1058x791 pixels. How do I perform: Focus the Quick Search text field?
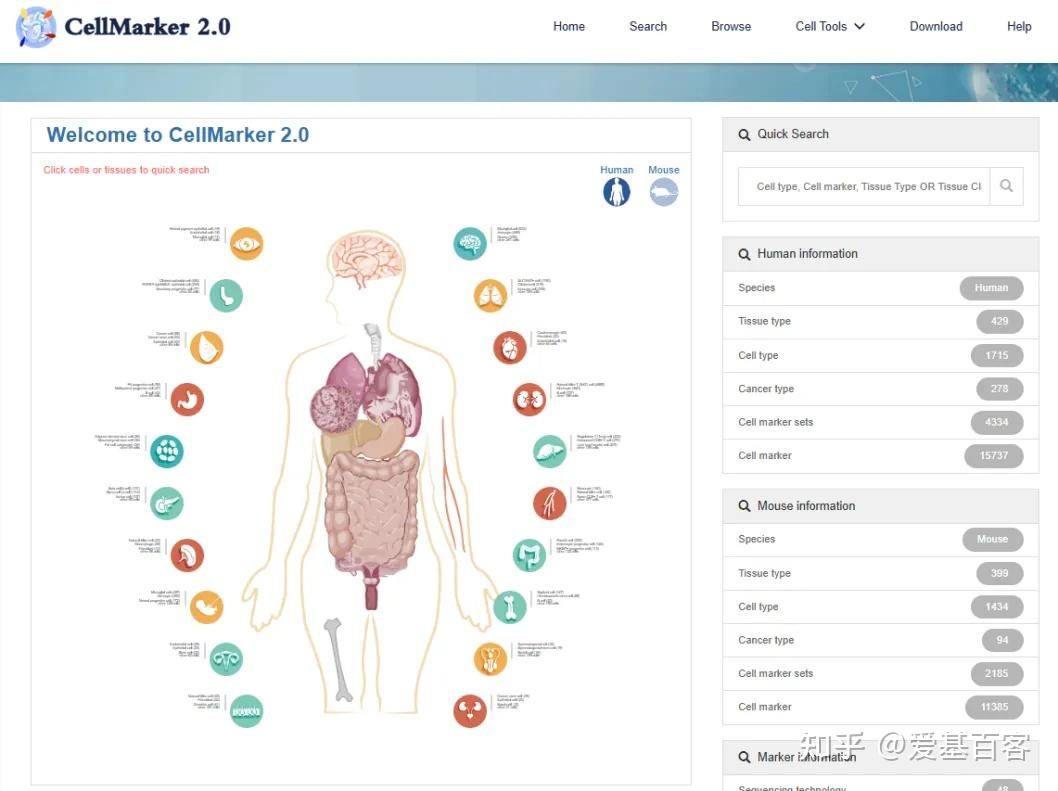864,186
